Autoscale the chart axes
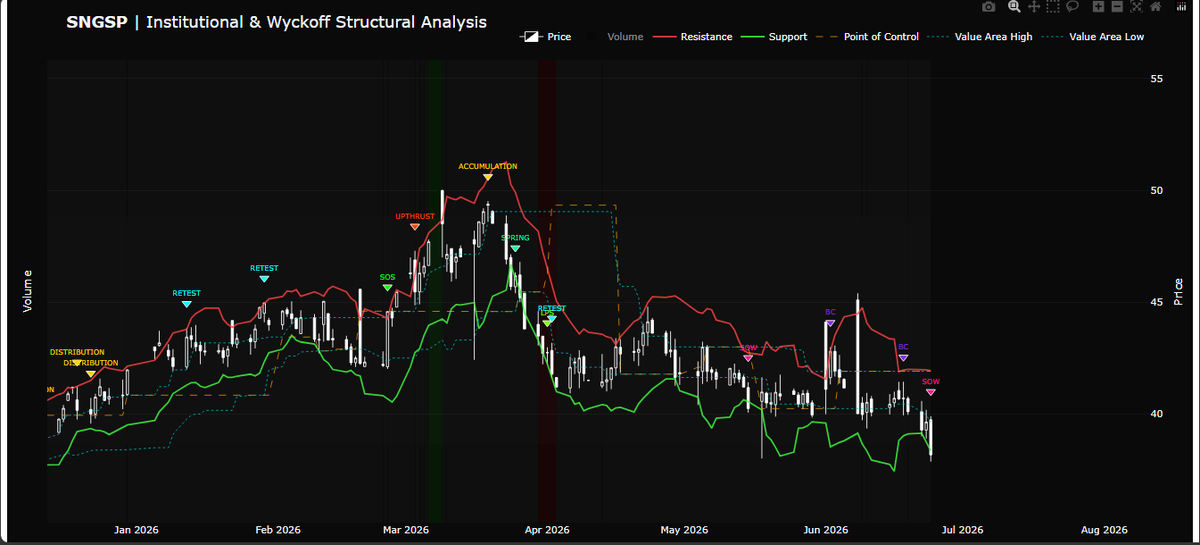This screenshot has height=545, width=1200. click(1136, 6)
